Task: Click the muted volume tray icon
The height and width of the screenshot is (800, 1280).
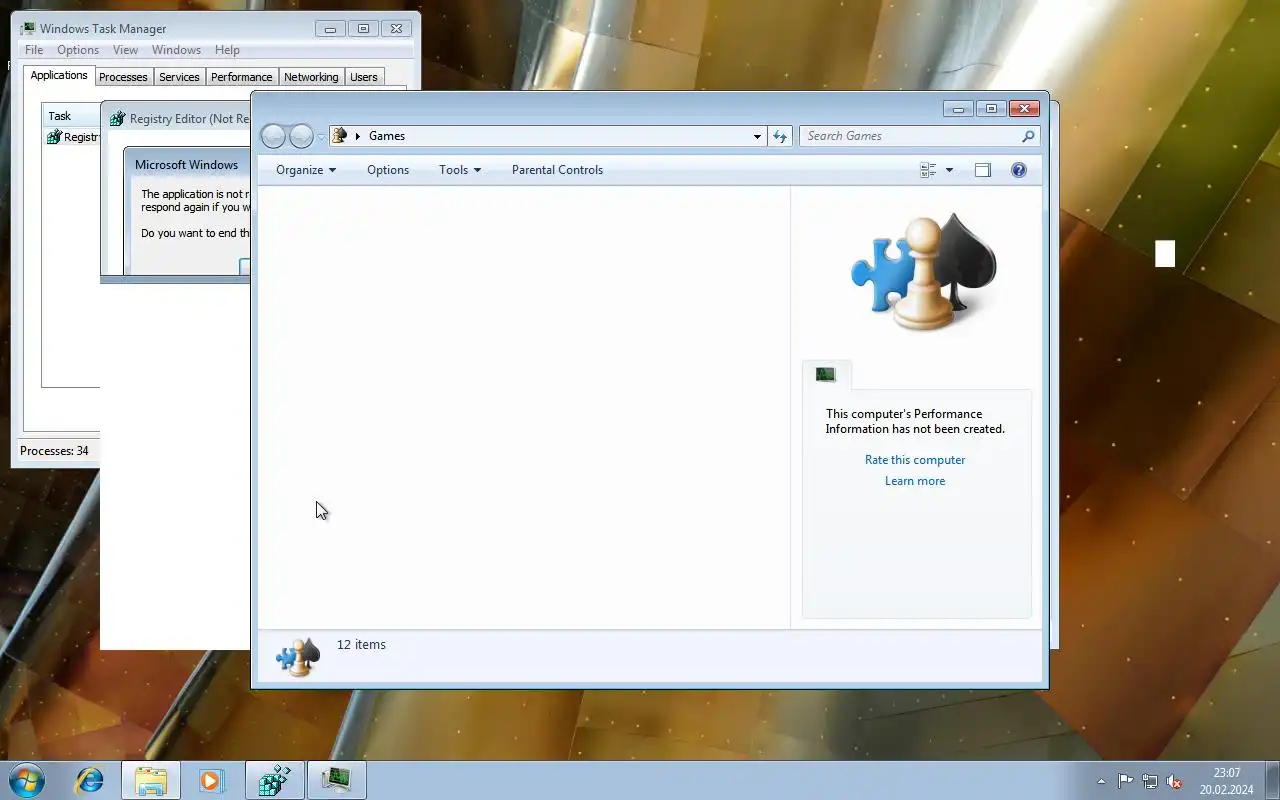Action: 1175,781
